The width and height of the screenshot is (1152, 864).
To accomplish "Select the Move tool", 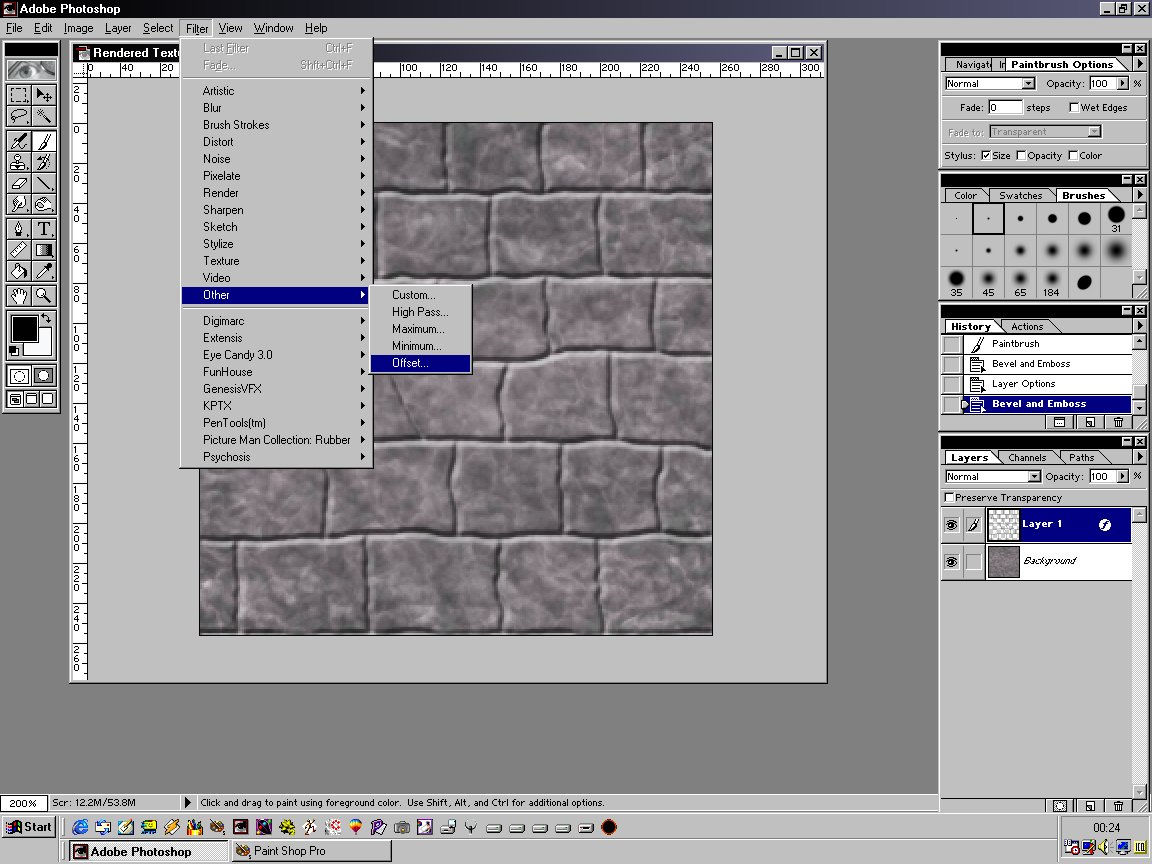I will click(x=44, y=95).
